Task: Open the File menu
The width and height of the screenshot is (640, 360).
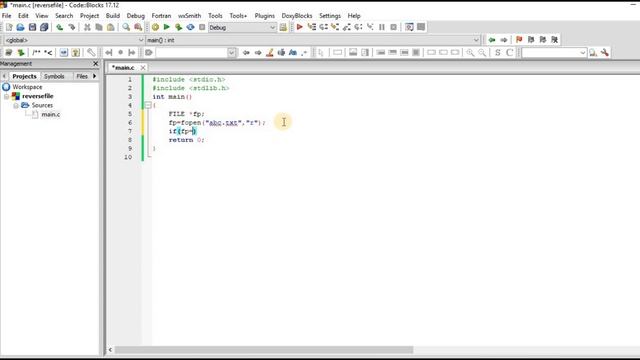Action: click(x=7, y=16)
